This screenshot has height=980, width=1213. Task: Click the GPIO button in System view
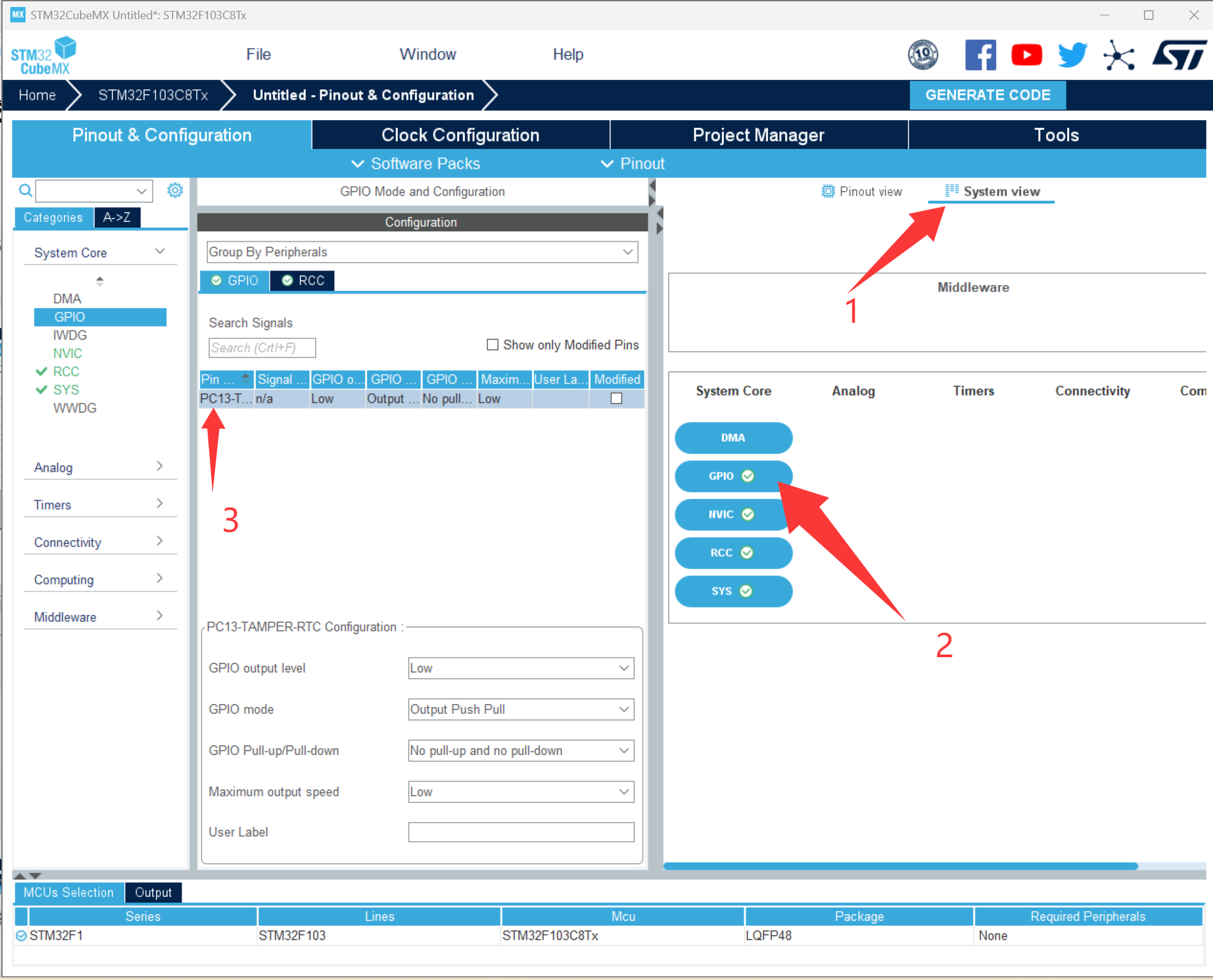733,476
